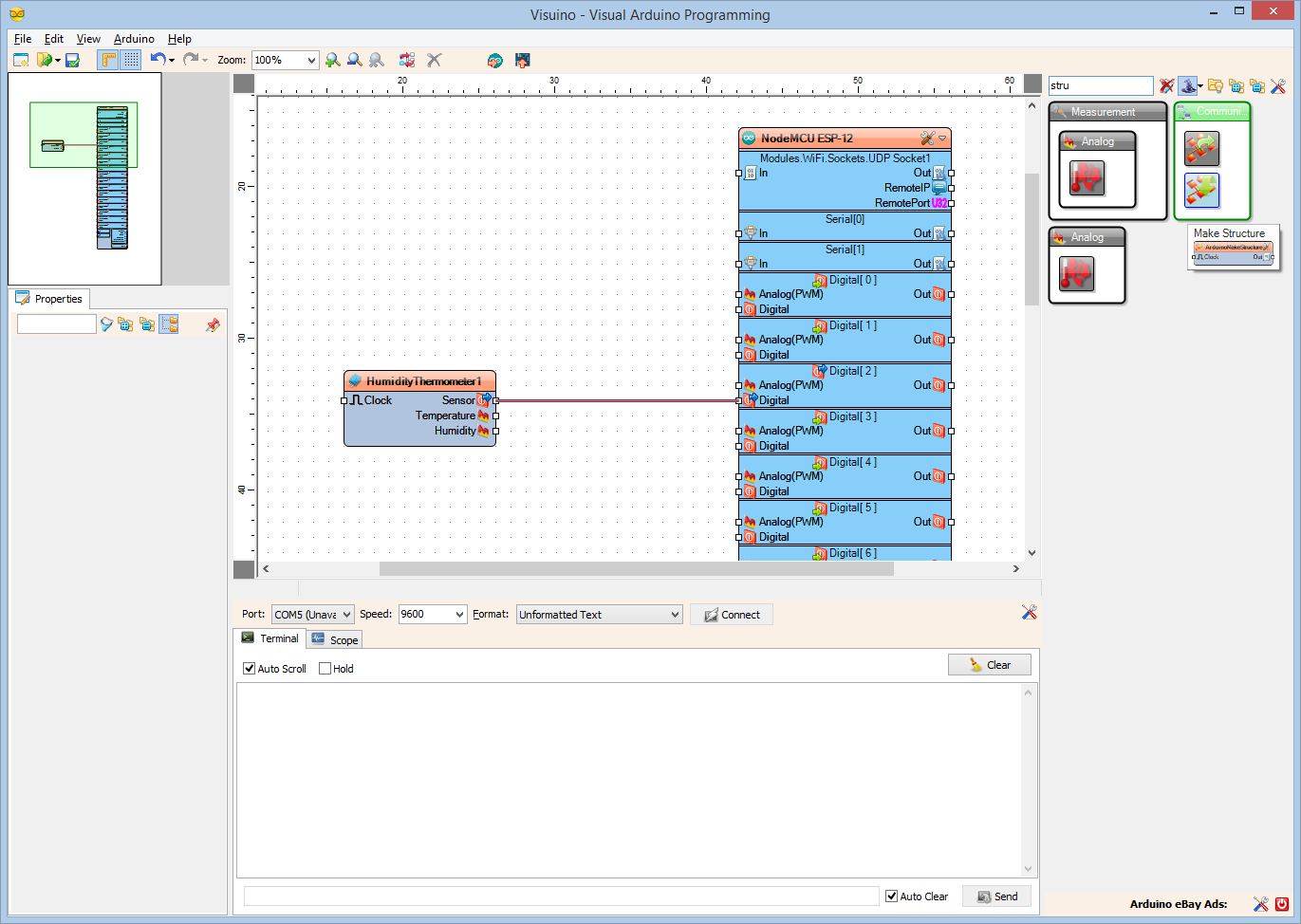Collapse all properties in Properties panel
The height and width of the screenshot is (924, 1301).
[x=147, y=324]
